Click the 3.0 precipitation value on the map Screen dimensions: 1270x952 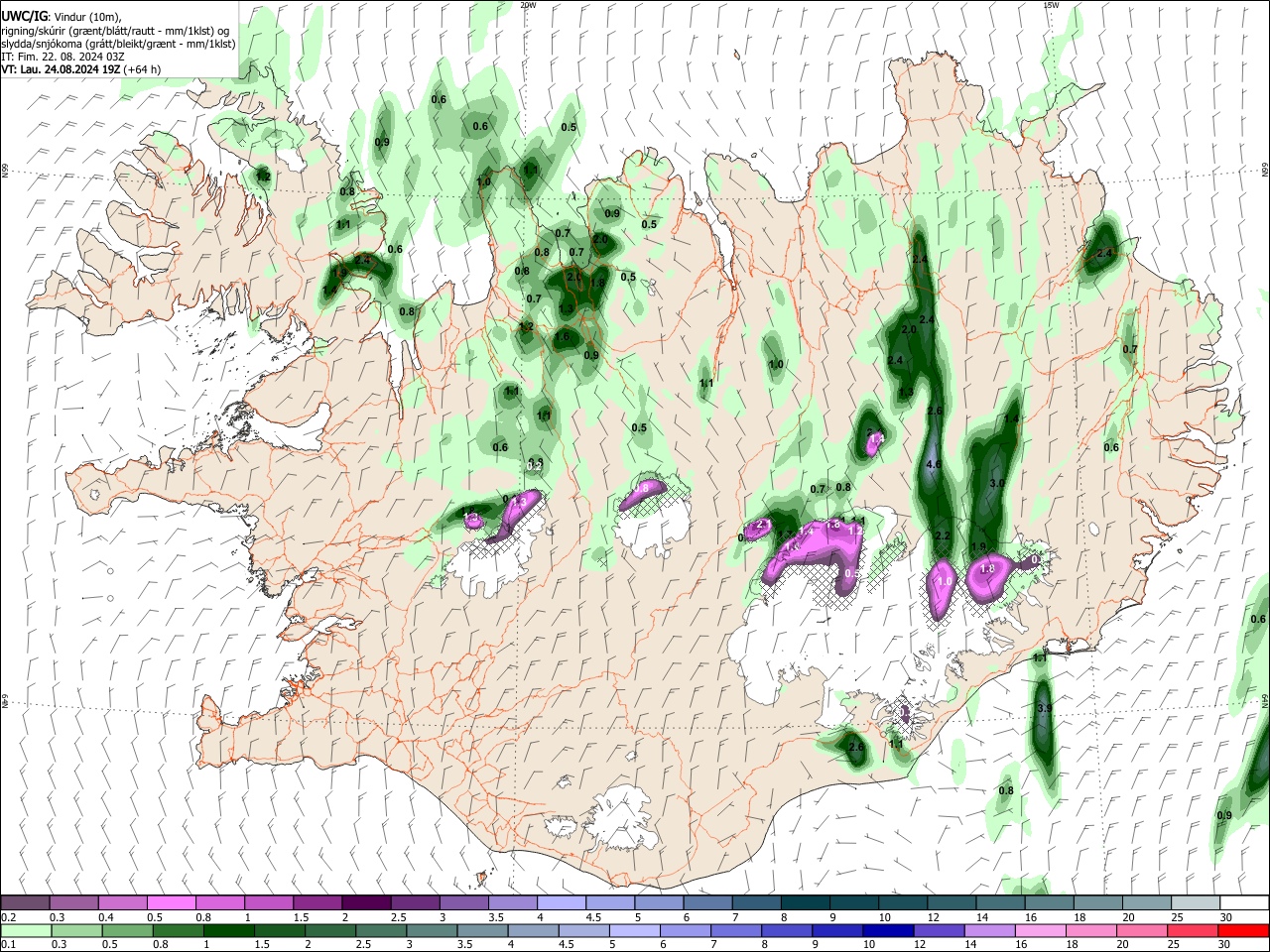(x=997, y=483)
